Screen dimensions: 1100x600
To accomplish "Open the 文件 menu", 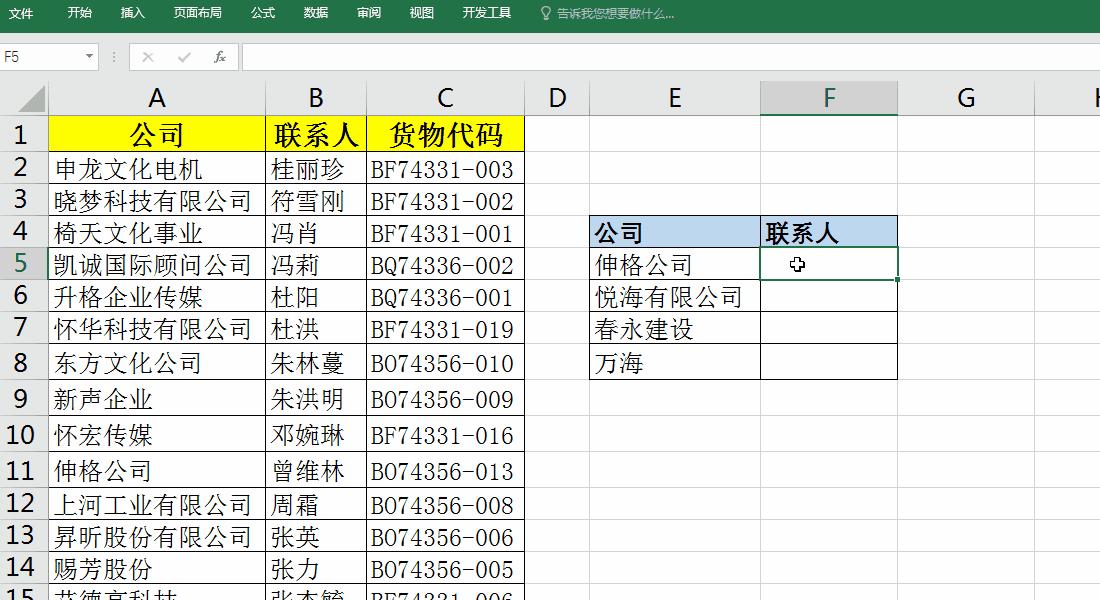I will coord(22,14).
